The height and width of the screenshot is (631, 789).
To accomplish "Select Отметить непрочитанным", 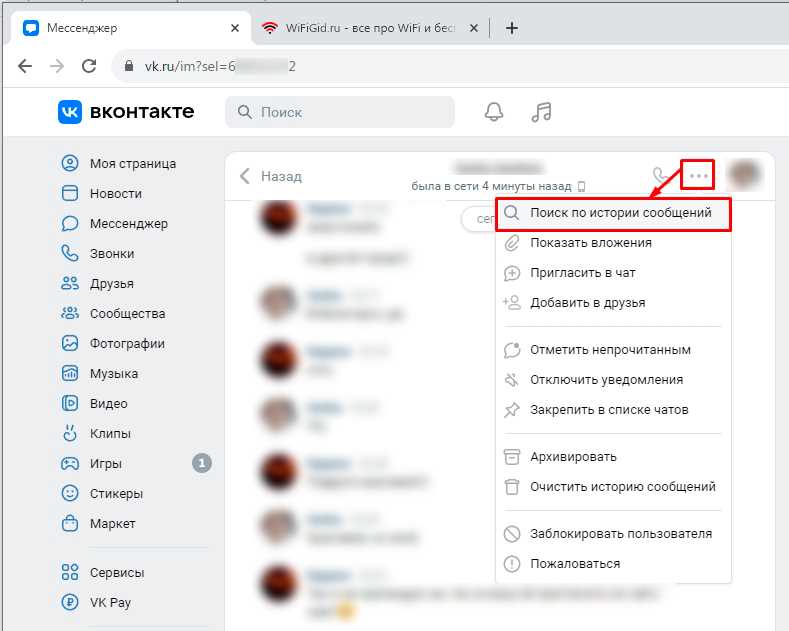I will pyautogui.click(x=613, y=350).
